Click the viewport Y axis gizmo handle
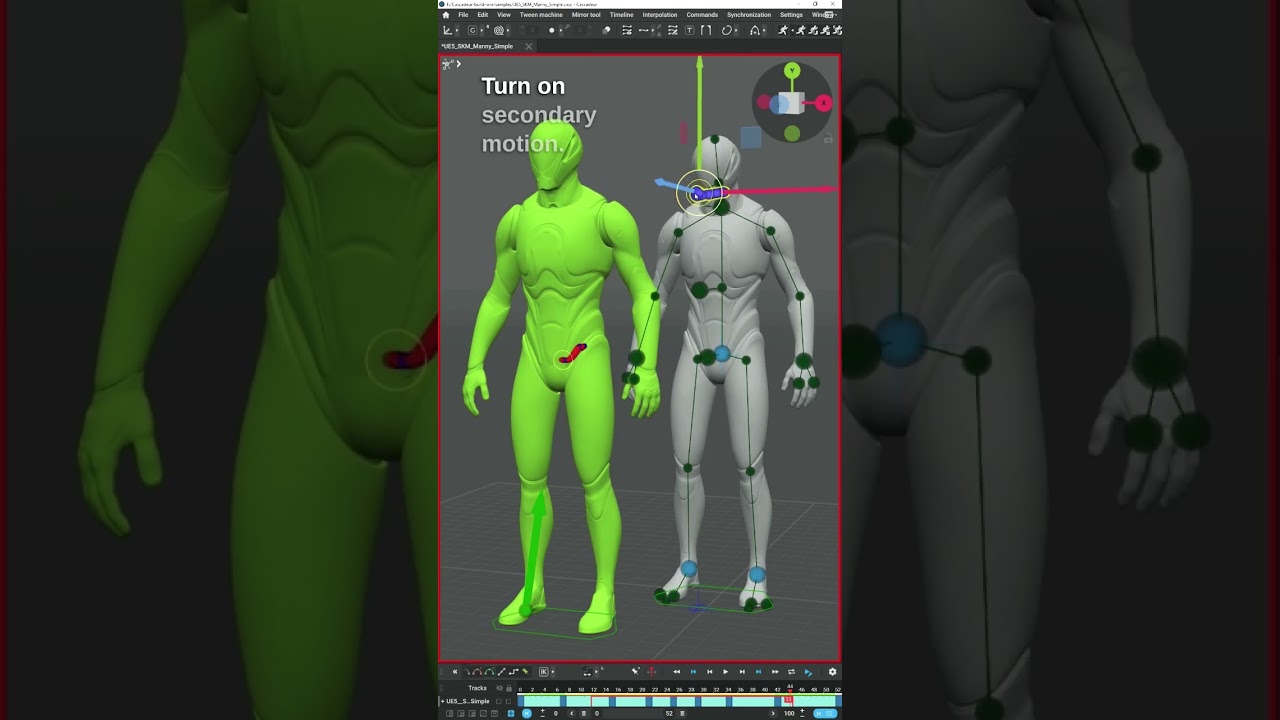The height and width of the screenshot is (720, 1280). click(792, 71)
